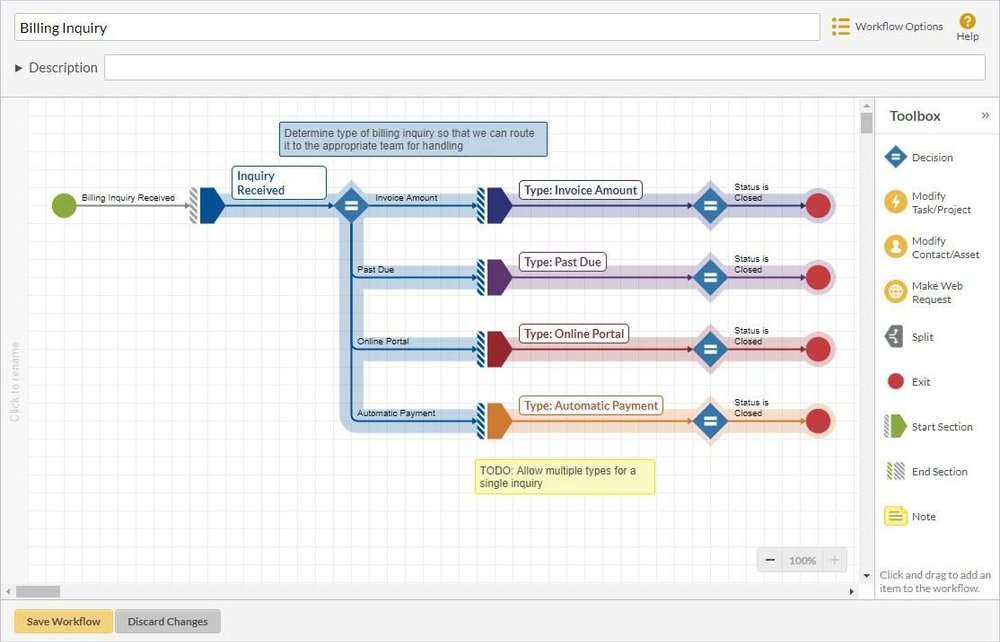The image size is (1000, 642).
Task: Save the workflow
Action: pos(62,621)
